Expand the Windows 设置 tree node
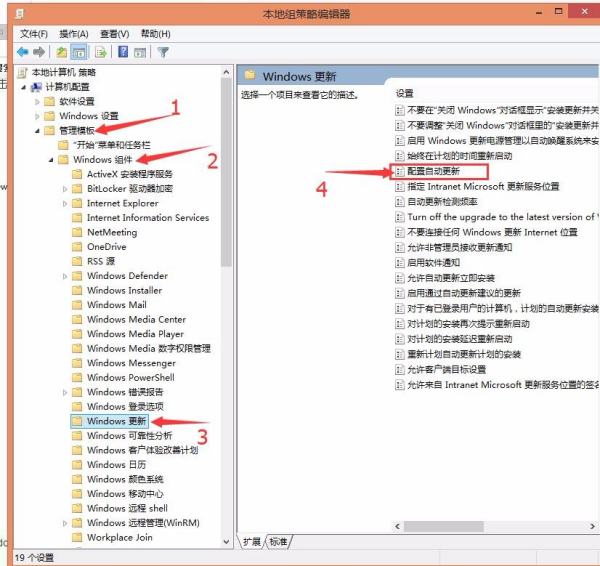Viewport: 600px width, 566px height. tap(37, 116)
